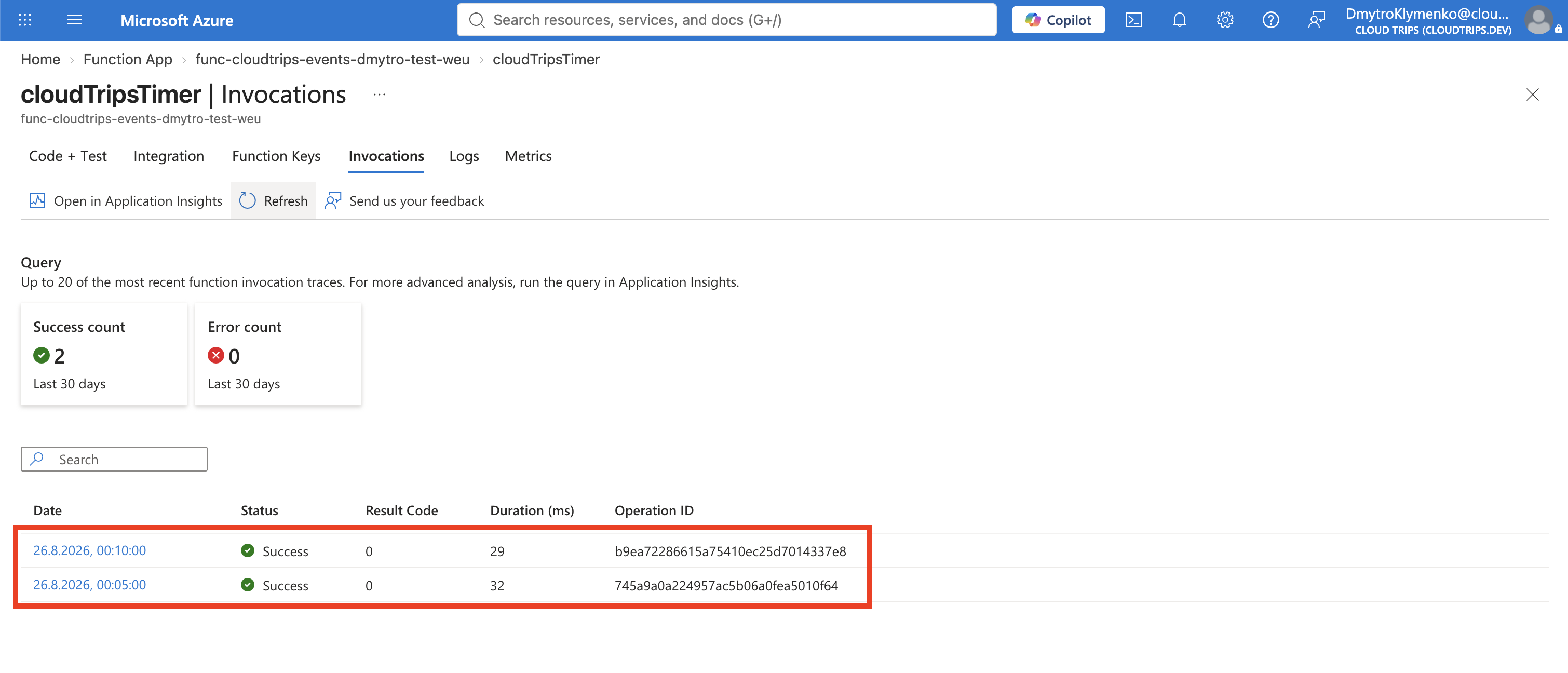Click the cloudTripsTimer breadcrumb
This screenshot has height=673, width=1568.
coord(546,59)
